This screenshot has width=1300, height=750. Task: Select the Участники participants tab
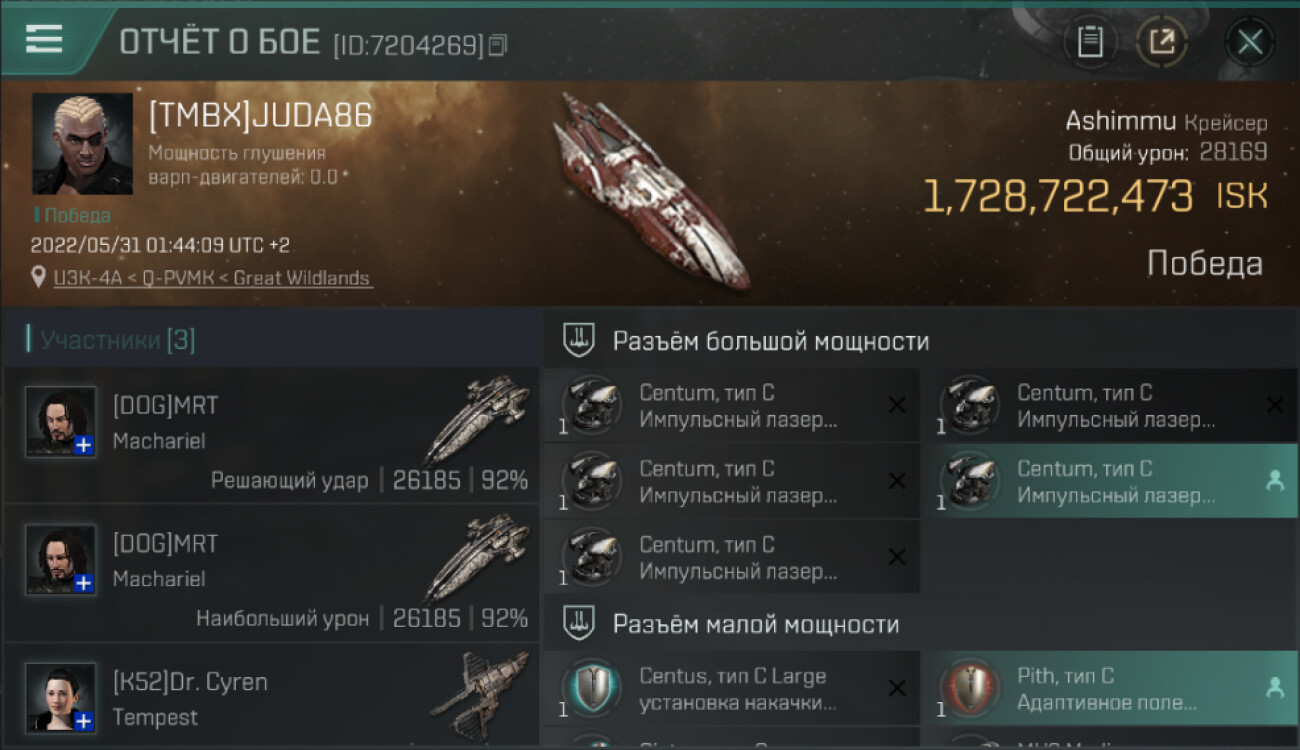click(x=111, y=340)
